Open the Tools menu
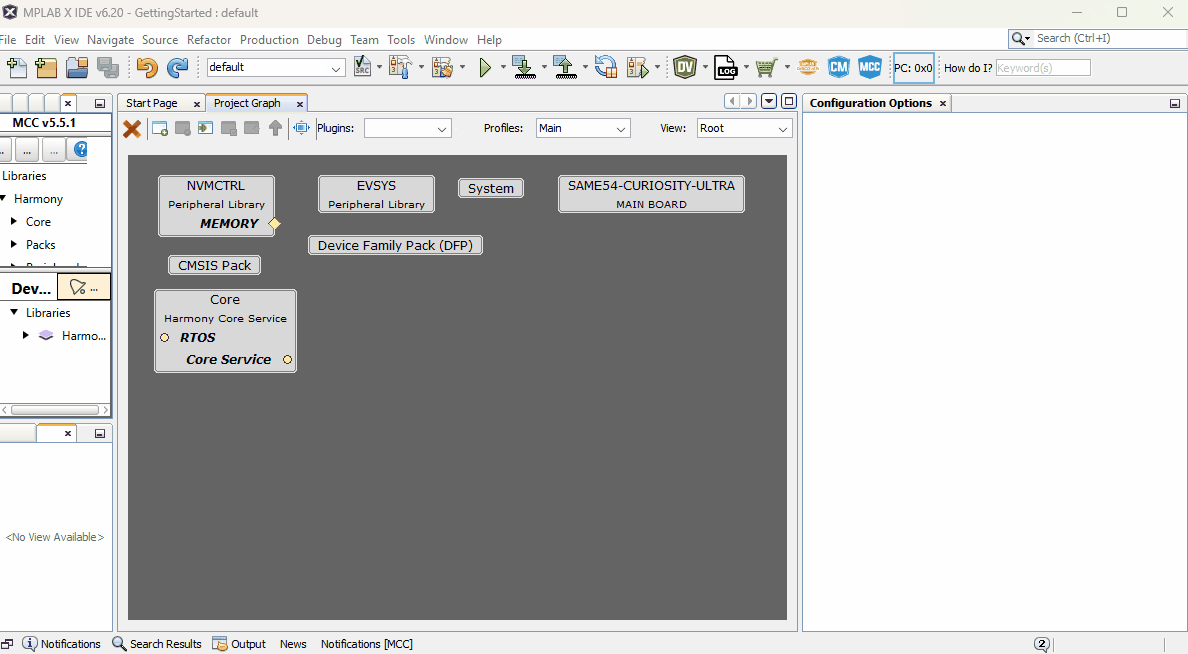This screenshot has width=1188, height=654. (x=401, y=39)
